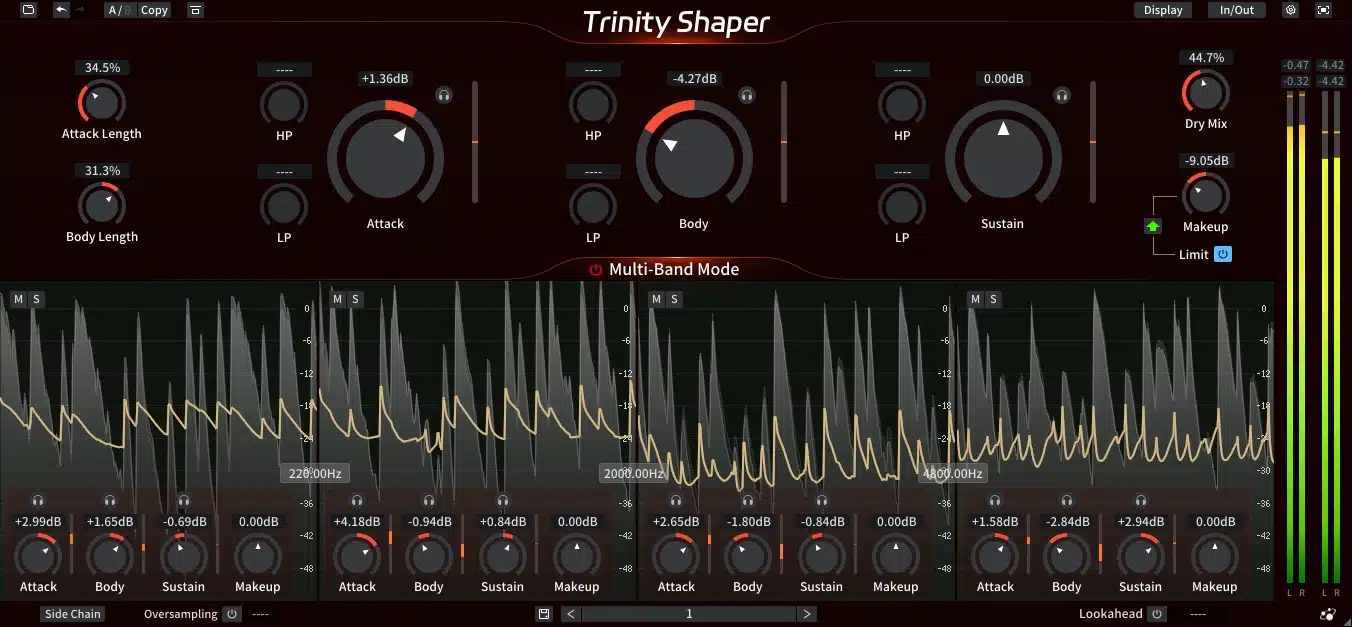Click headphone above +1.58dB Attack

[x=995, y=500]
